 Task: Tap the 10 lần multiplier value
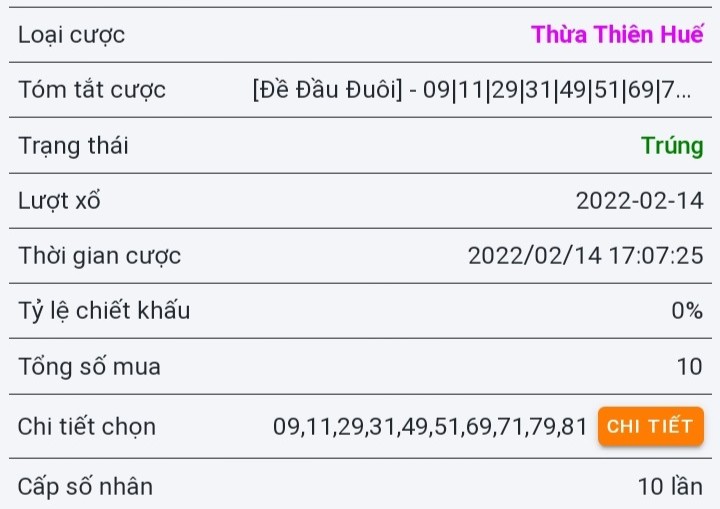pos(670,486)
